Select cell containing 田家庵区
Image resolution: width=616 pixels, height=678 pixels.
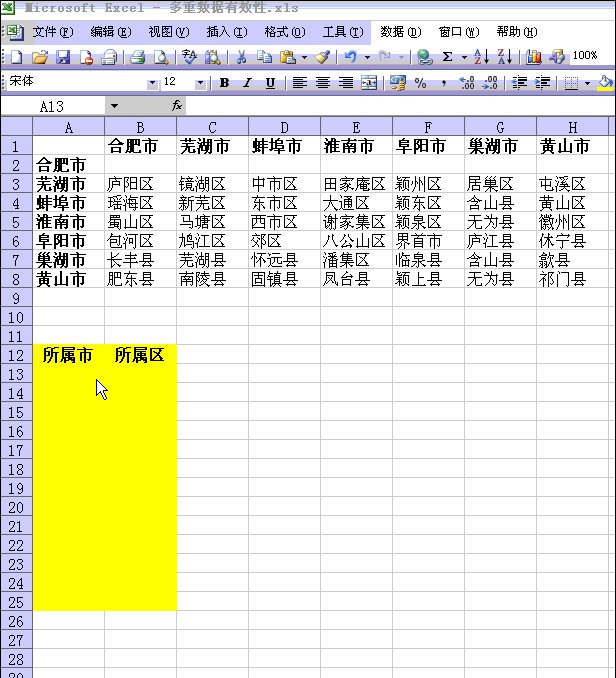(x=356, y=184)
